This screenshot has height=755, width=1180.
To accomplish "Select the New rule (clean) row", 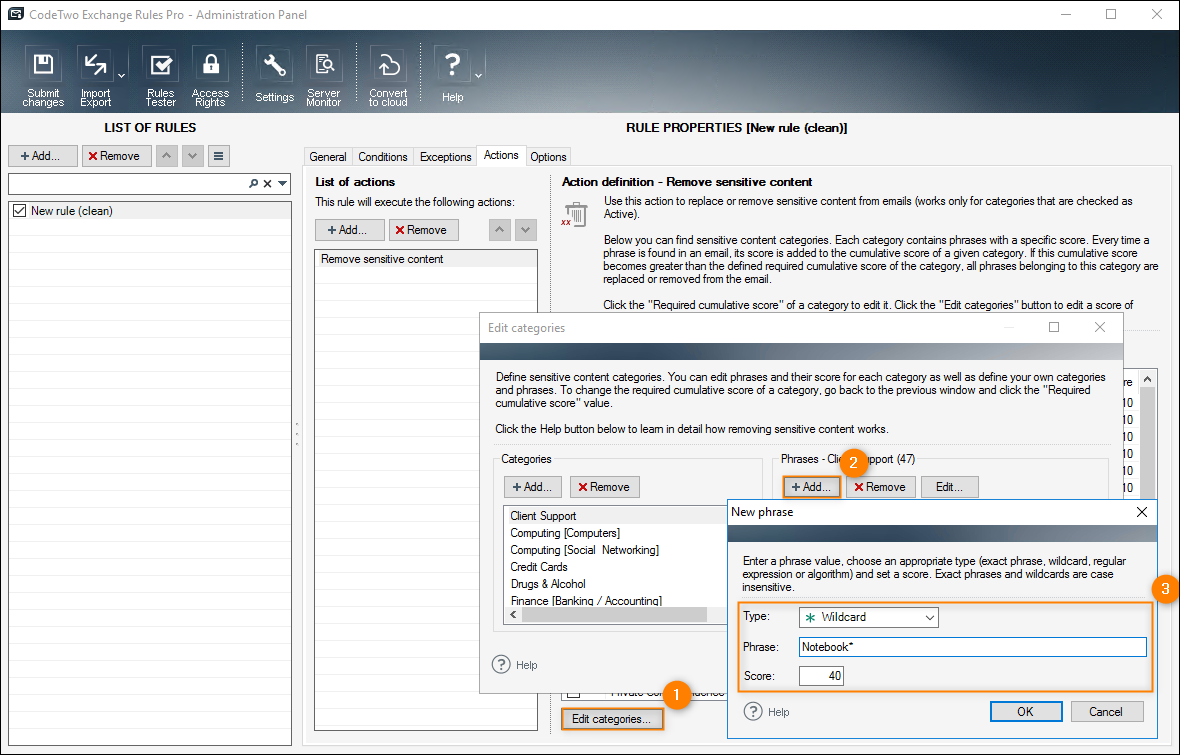I will (x=150, y=211).
